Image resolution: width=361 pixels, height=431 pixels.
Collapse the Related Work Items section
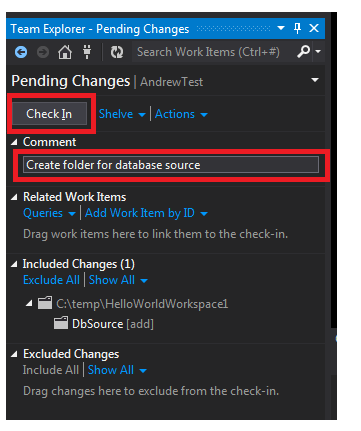14,197
